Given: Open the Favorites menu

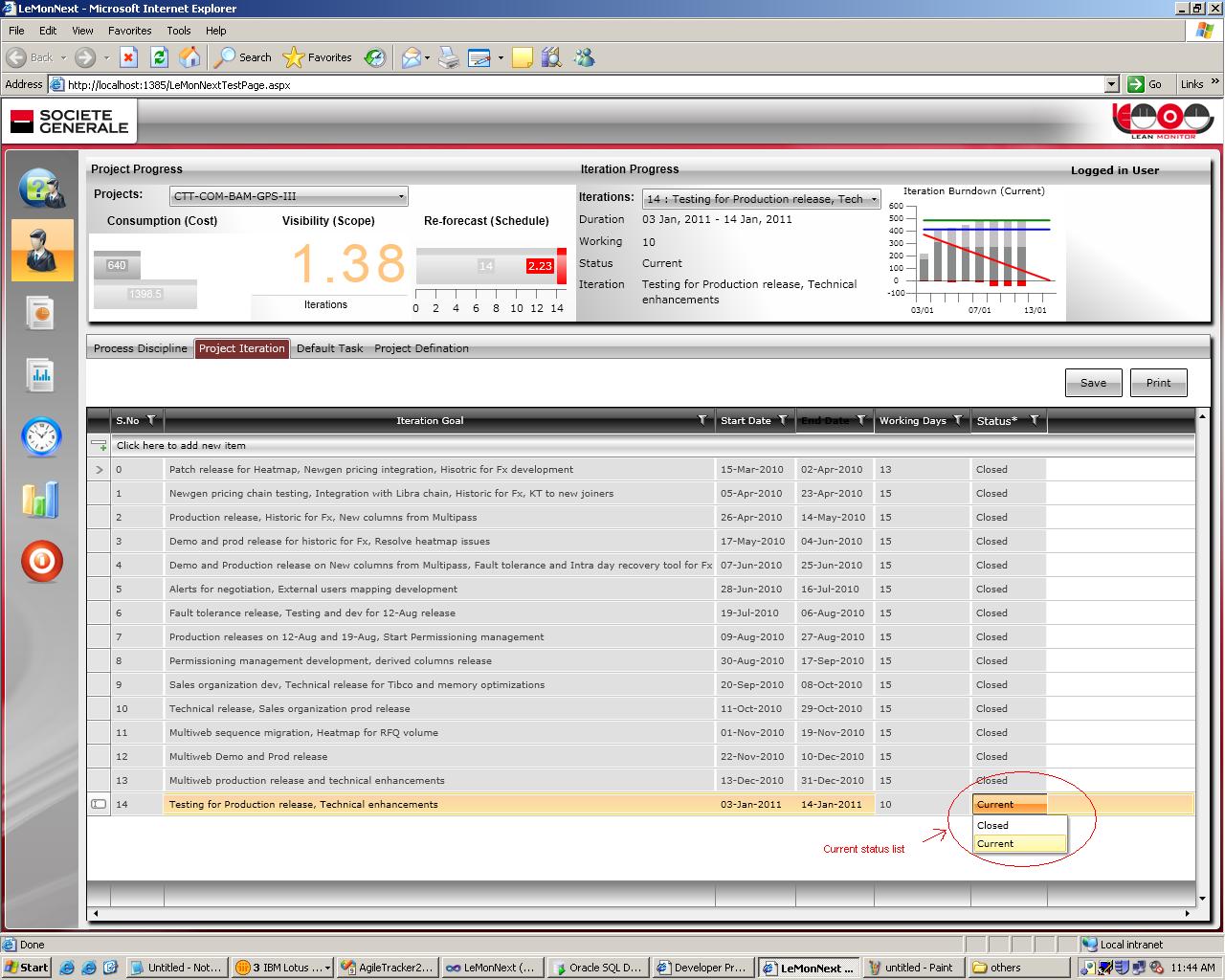Looking at the screenshot, I should (x=130, y=31).
